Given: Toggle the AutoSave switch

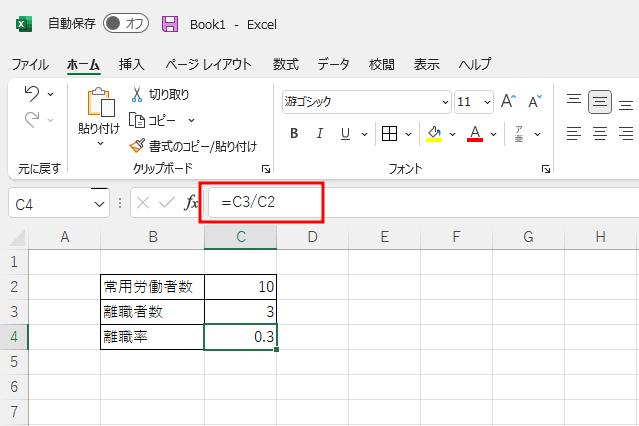Looking at the screenshot, I should tap(126, 24).
